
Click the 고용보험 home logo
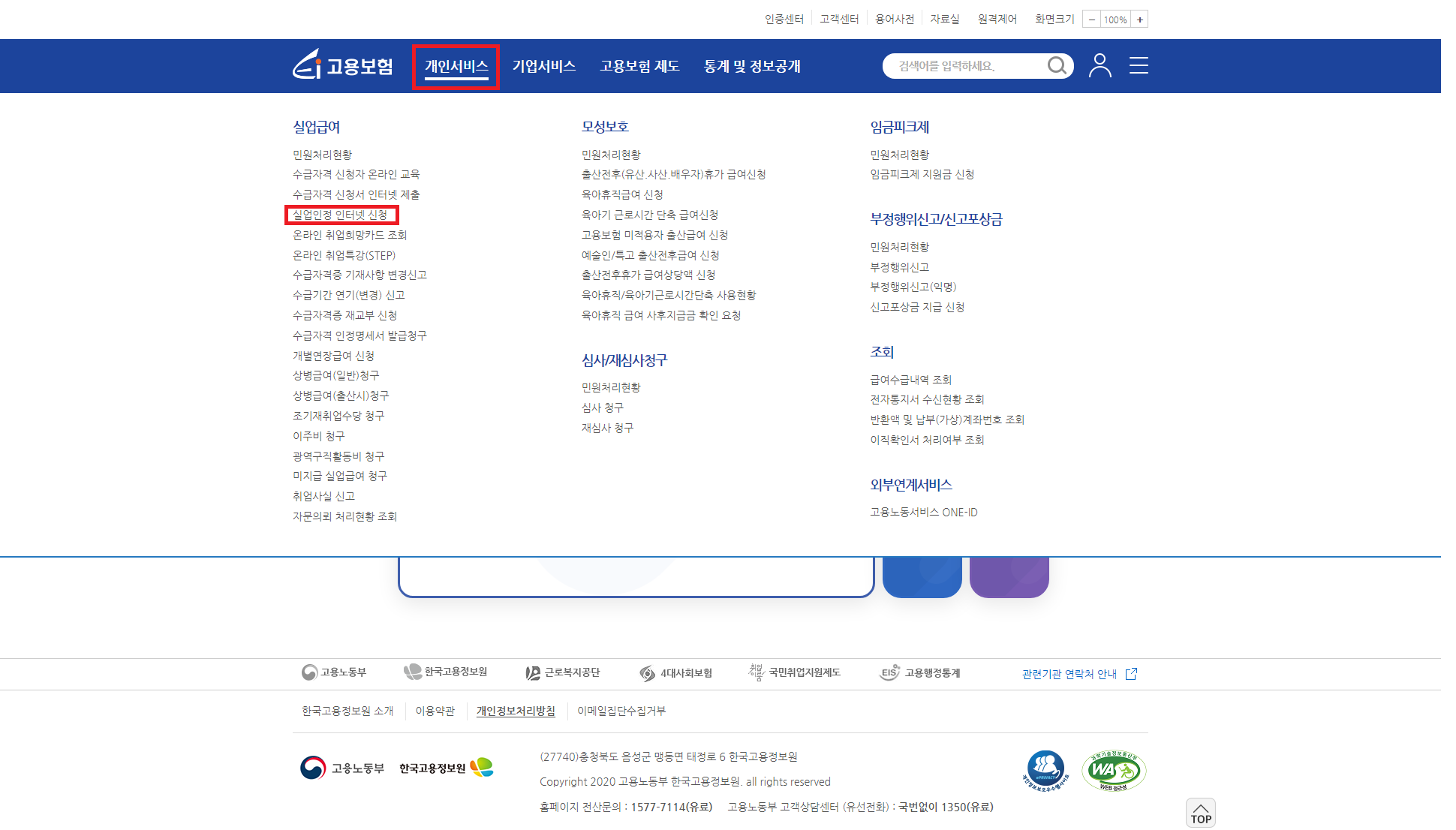[x=343, y=66]
